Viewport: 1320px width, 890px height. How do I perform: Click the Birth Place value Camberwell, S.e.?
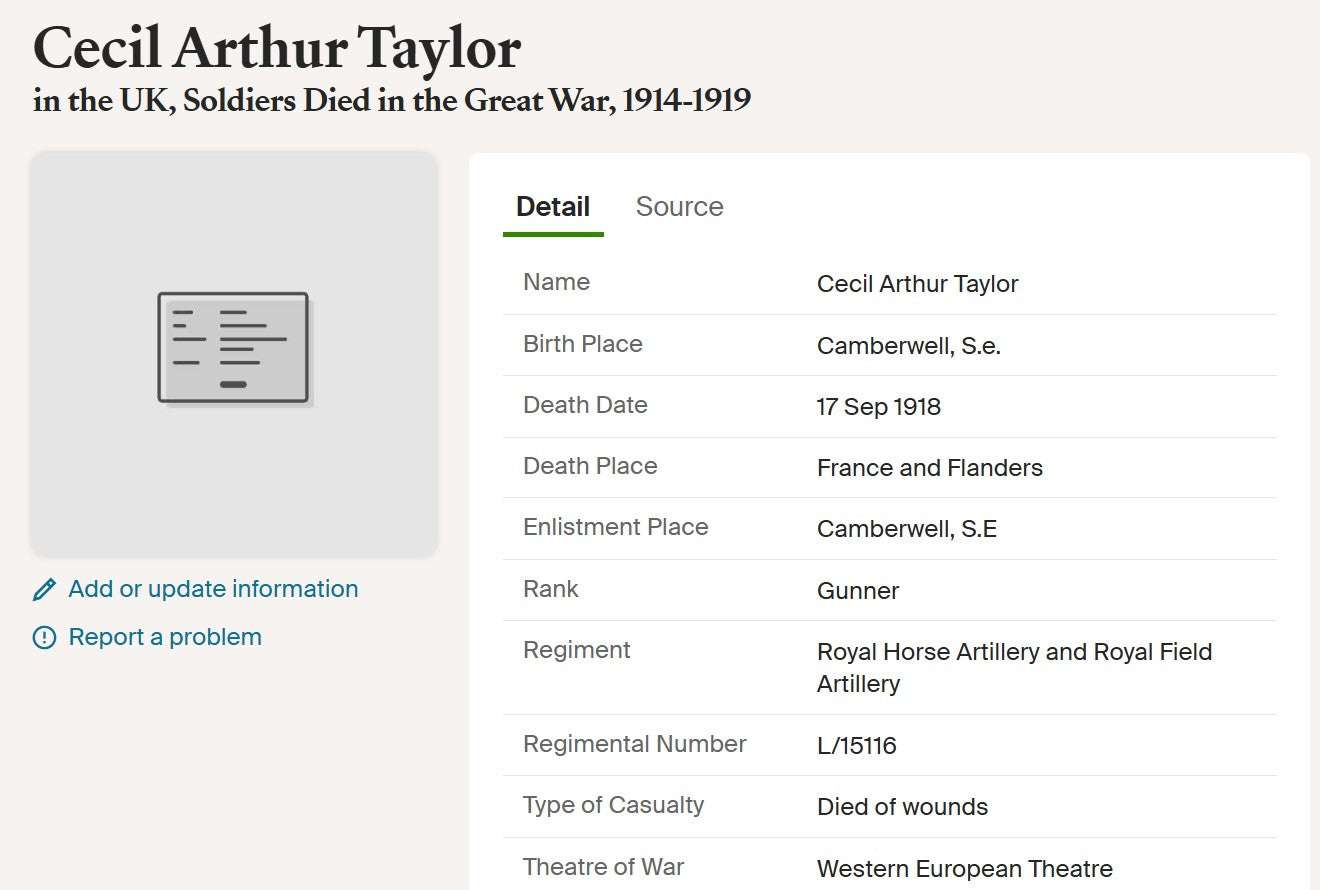(x=909, y=346)
